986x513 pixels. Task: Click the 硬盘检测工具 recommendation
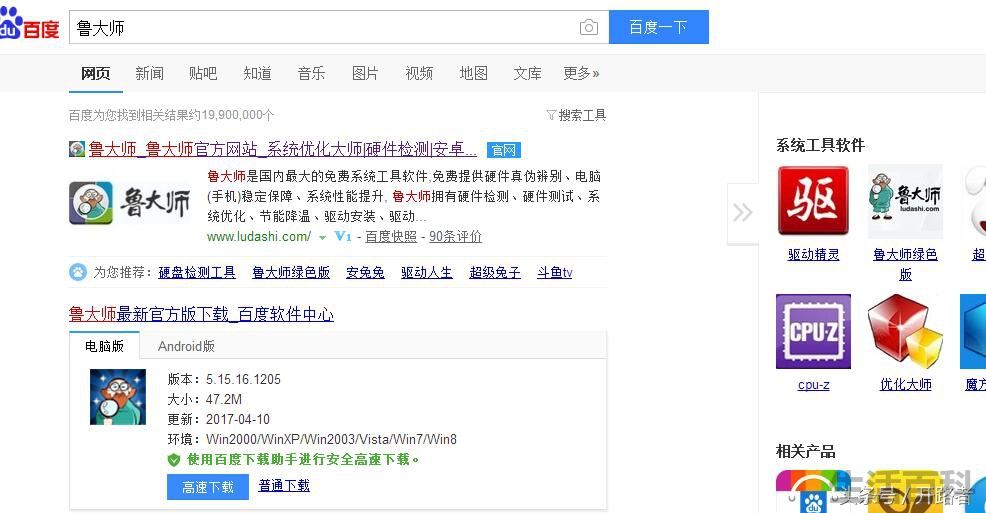pos(197,272)
